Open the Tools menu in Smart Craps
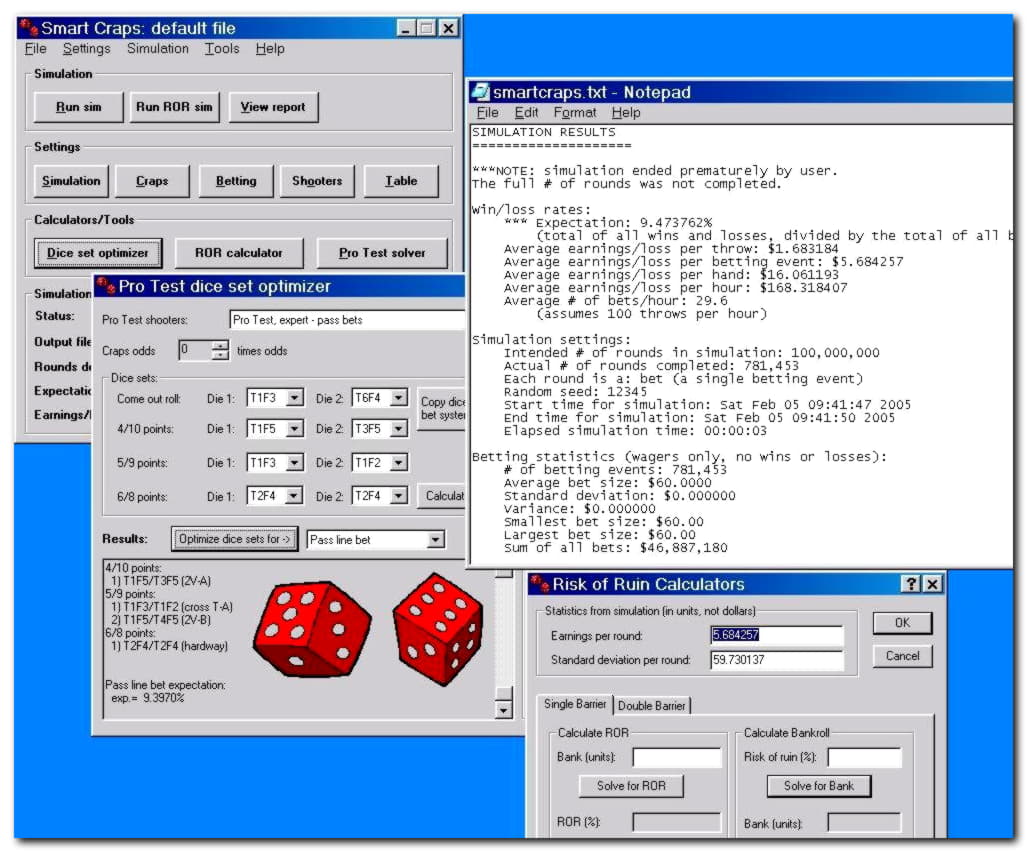This screenshot has width=1027, height=852. coord(222,48)
